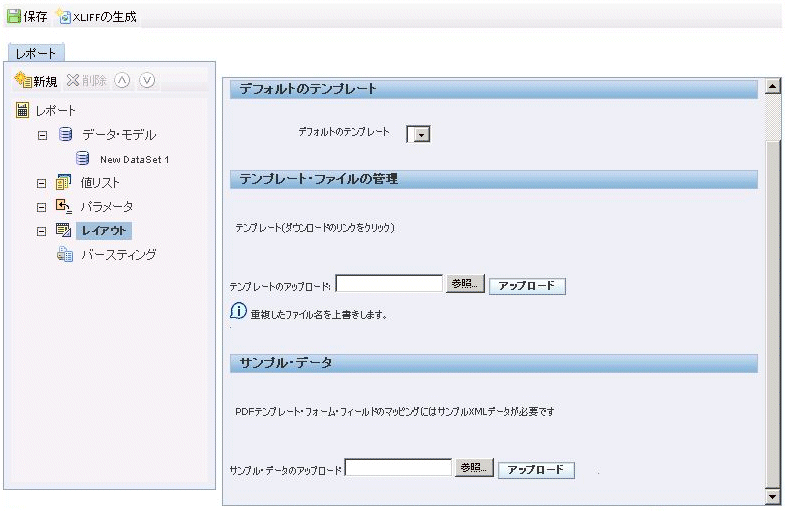Click the テンプレートのアップロード label
The width and height of the screenshot is (785, 511).
click(x=280, y=287)
